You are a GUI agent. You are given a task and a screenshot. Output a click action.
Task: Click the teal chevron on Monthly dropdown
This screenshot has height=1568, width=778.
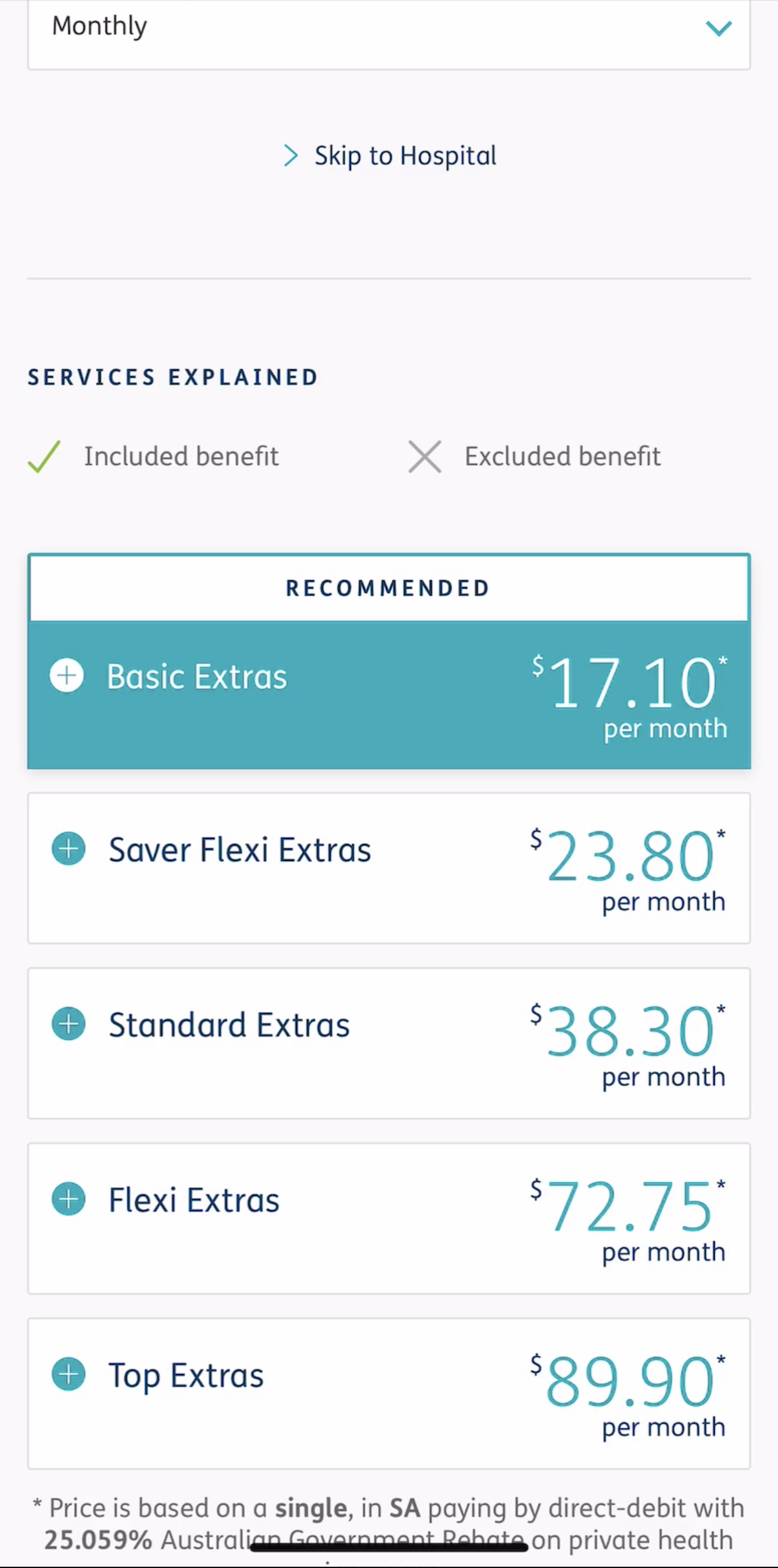click(x=718, y=28)
